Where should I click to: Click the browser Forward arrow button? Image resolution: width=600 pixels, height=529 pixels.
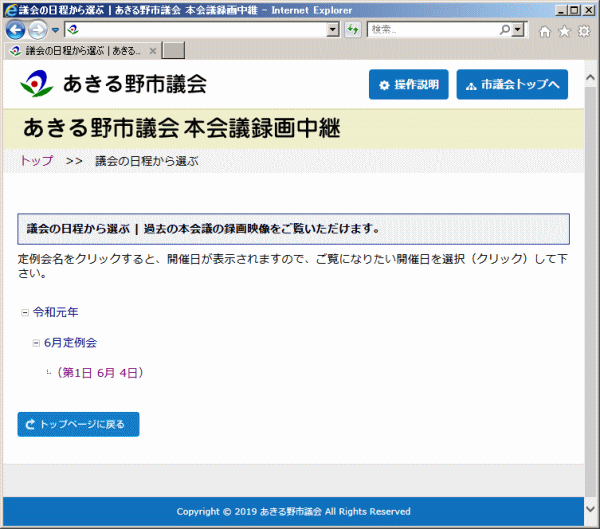[x=38, y=30]
